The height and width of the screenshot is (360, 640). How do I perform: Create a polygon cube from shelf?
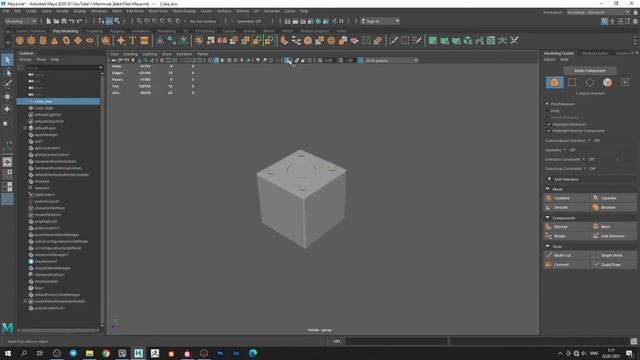[x=31, y=40]
